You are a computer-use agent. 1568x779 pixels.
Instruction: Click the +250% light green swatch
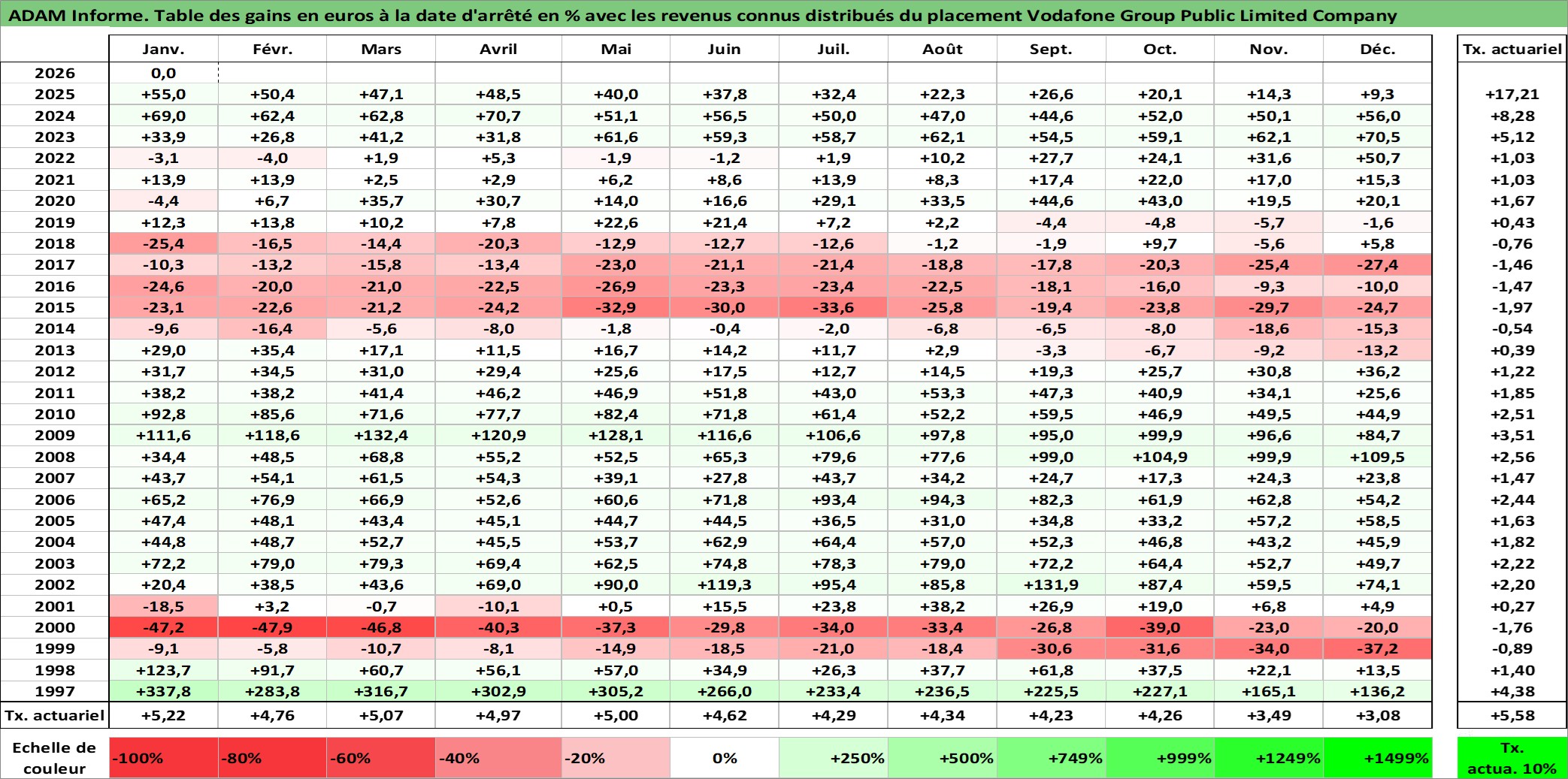834,758
